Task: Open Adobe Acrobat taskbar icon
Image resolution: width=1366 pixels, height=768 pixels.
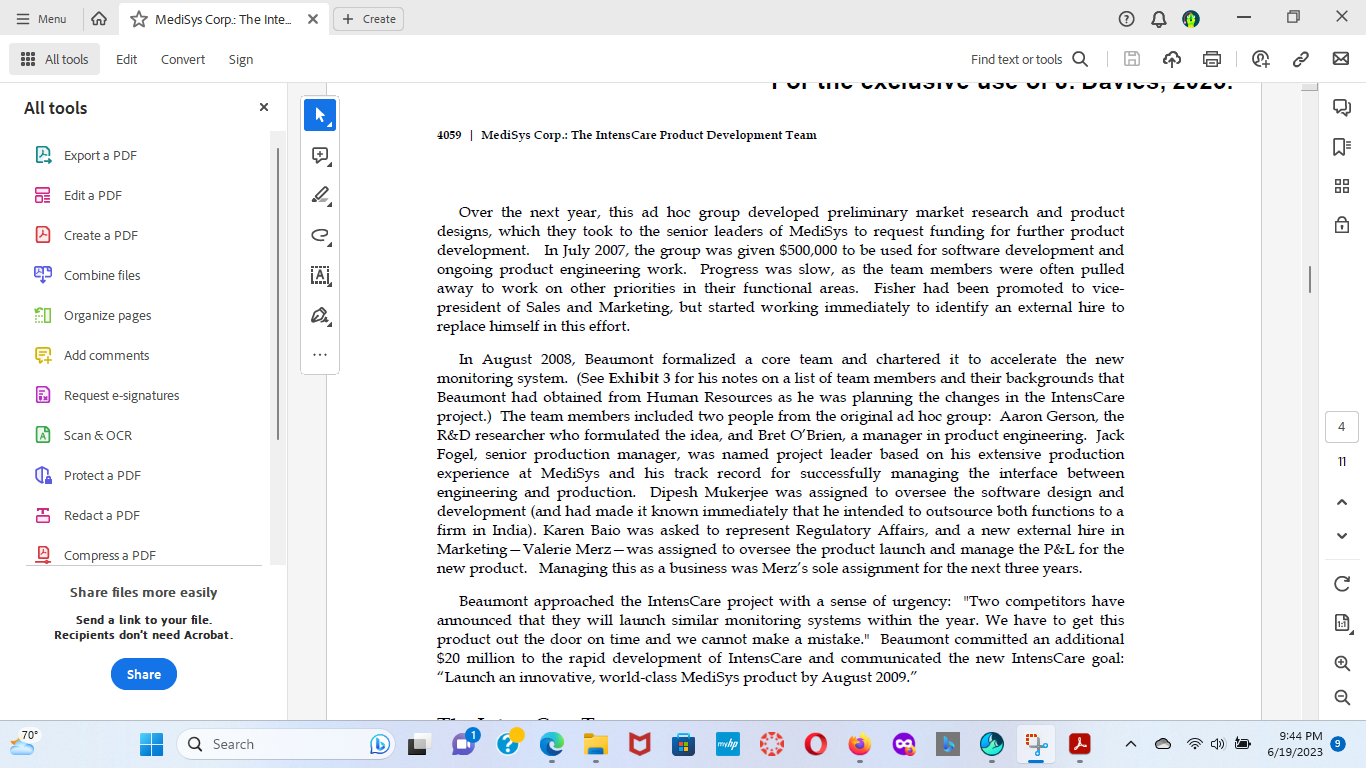Action: coord(1080,744)
